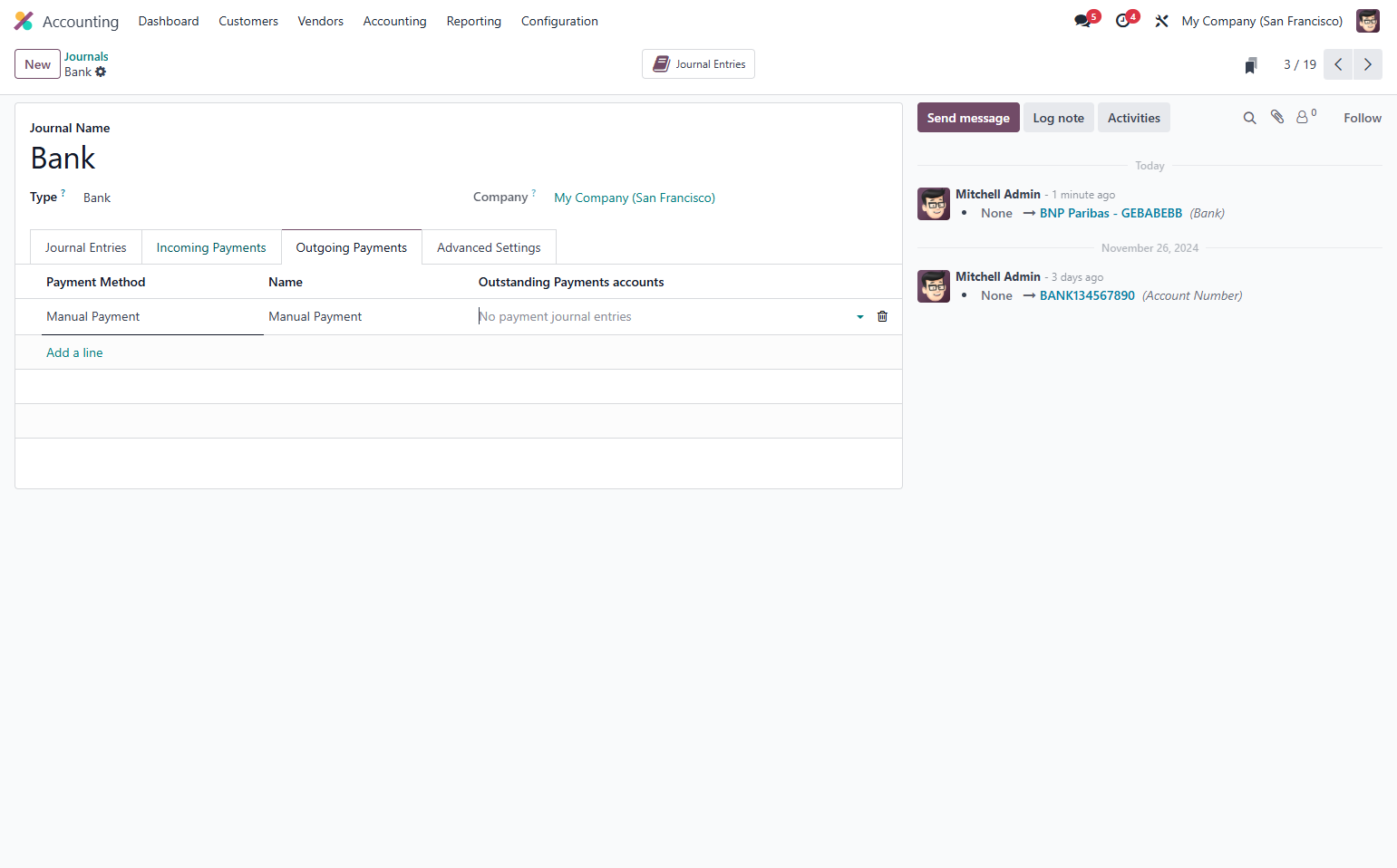Image resolution: width=1397 pixels, height=868 pixels.
Task: Switch to the Journal Entries tab
Action: (x=86, y=247)
